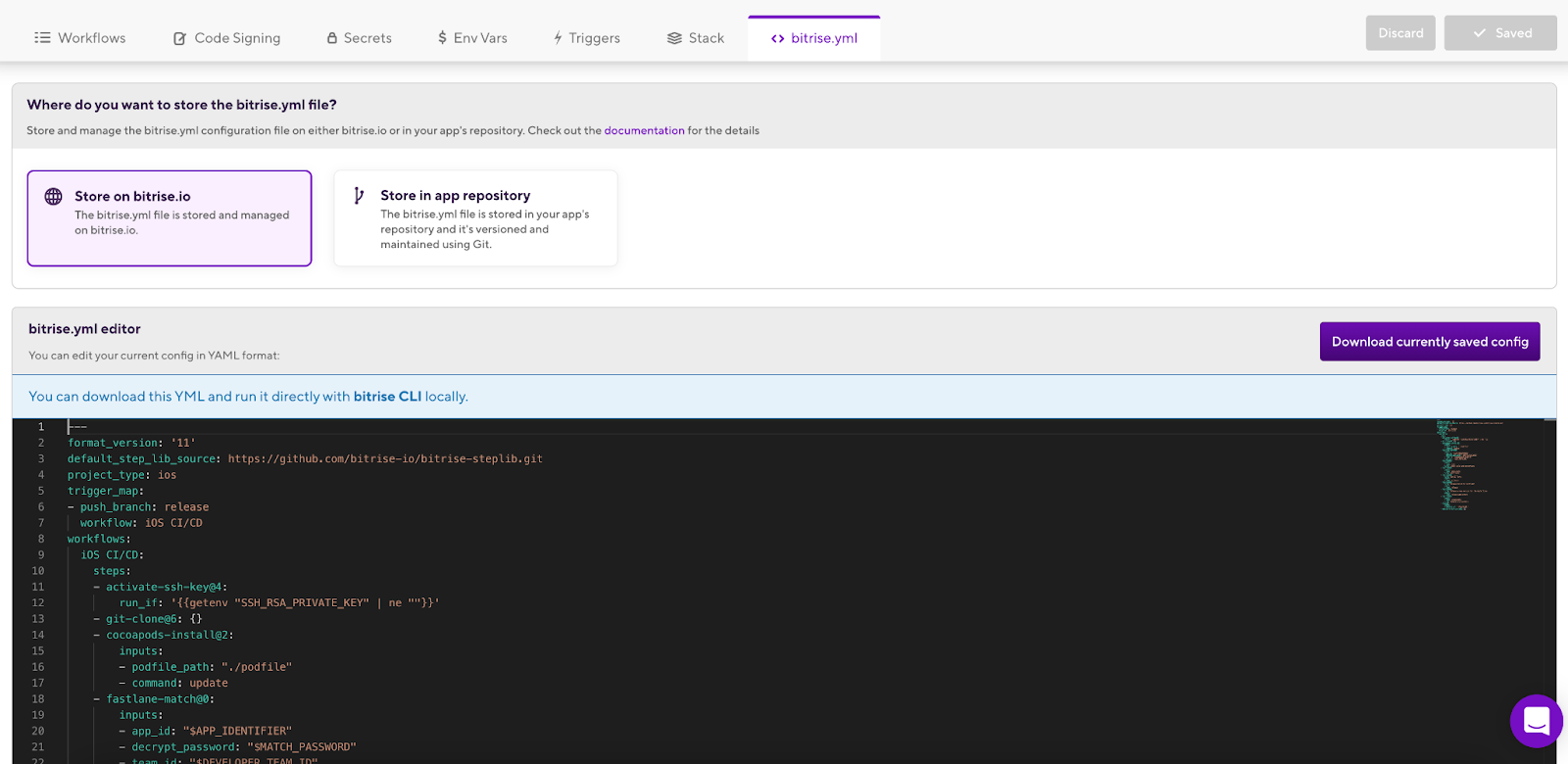Viewport: 1568px width, 764px height.
Task: Click the run_if getenv line
Action: point(279,603)
